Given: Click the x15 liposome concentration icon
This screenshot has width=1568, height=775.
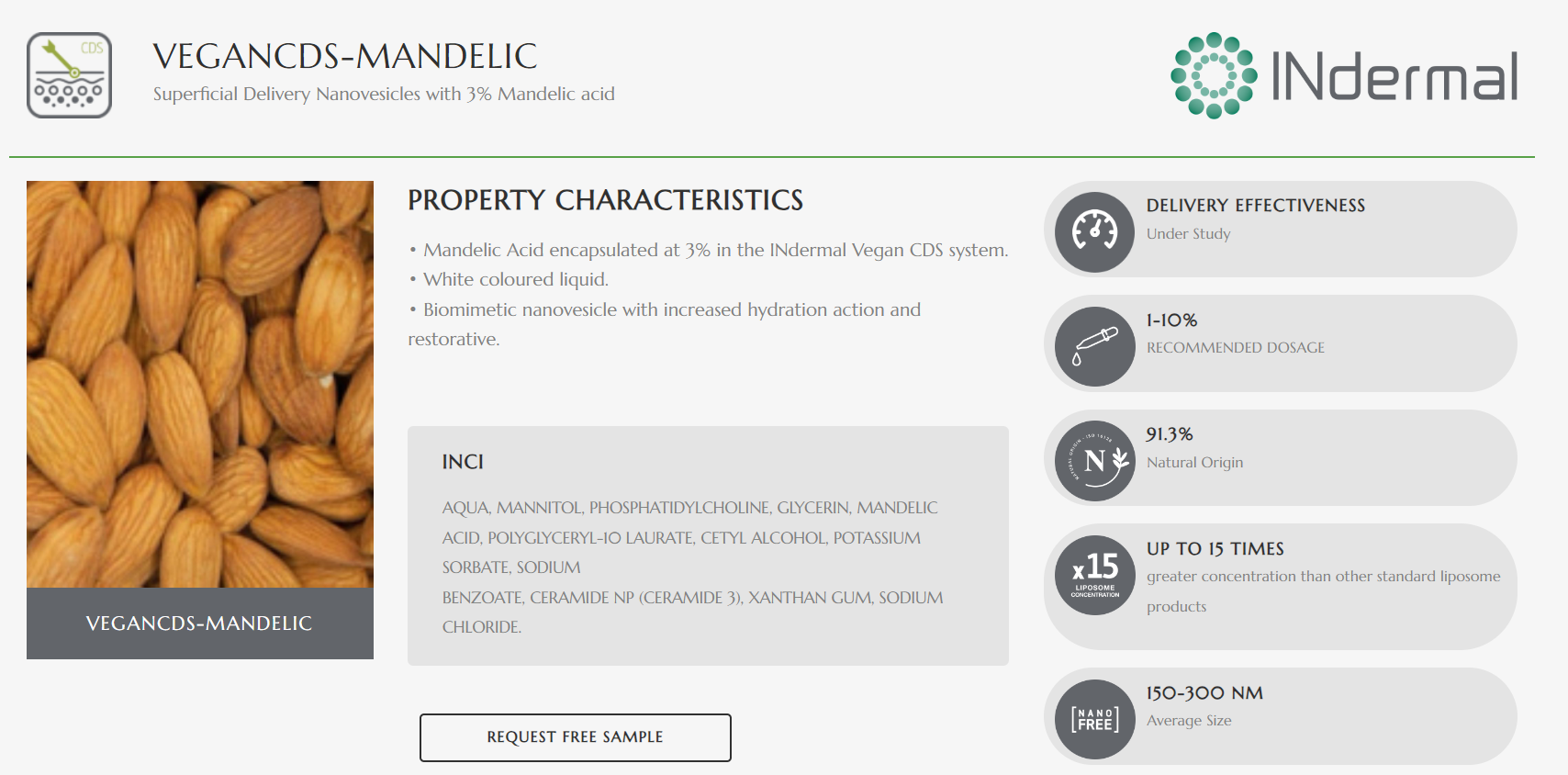Looking at the screenshot, I should pyautogui.click(x=1094, y=575).
